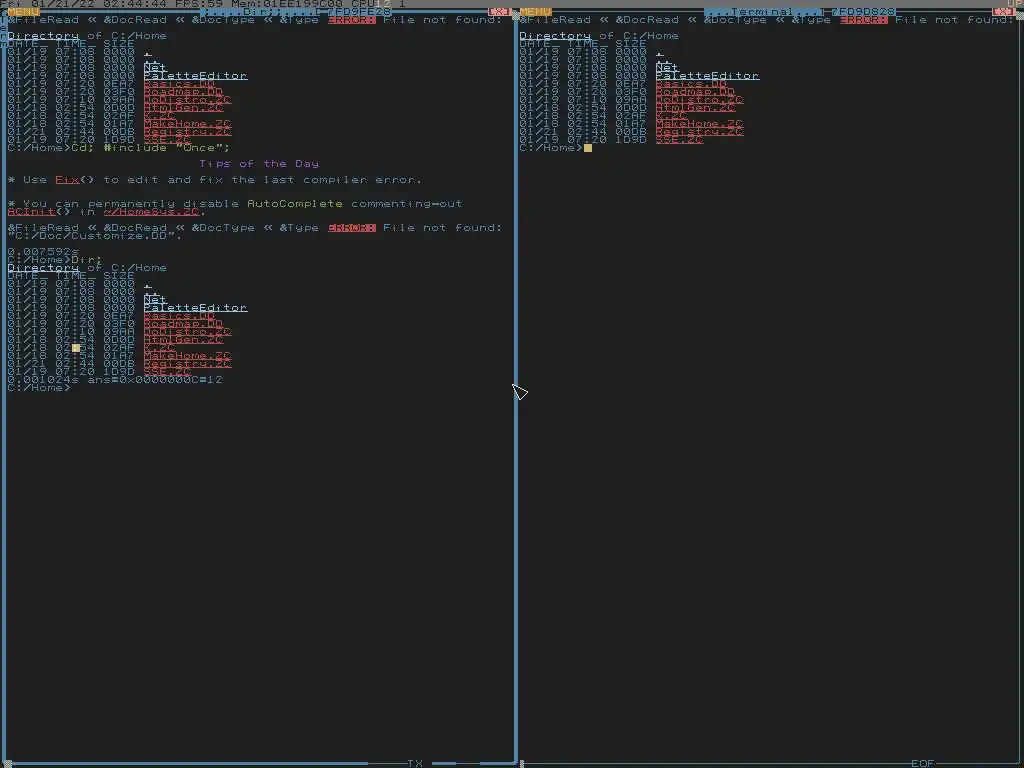Open MakeHome.ZC below the Dir; command

pyautogui.click(x=187, y=356)
